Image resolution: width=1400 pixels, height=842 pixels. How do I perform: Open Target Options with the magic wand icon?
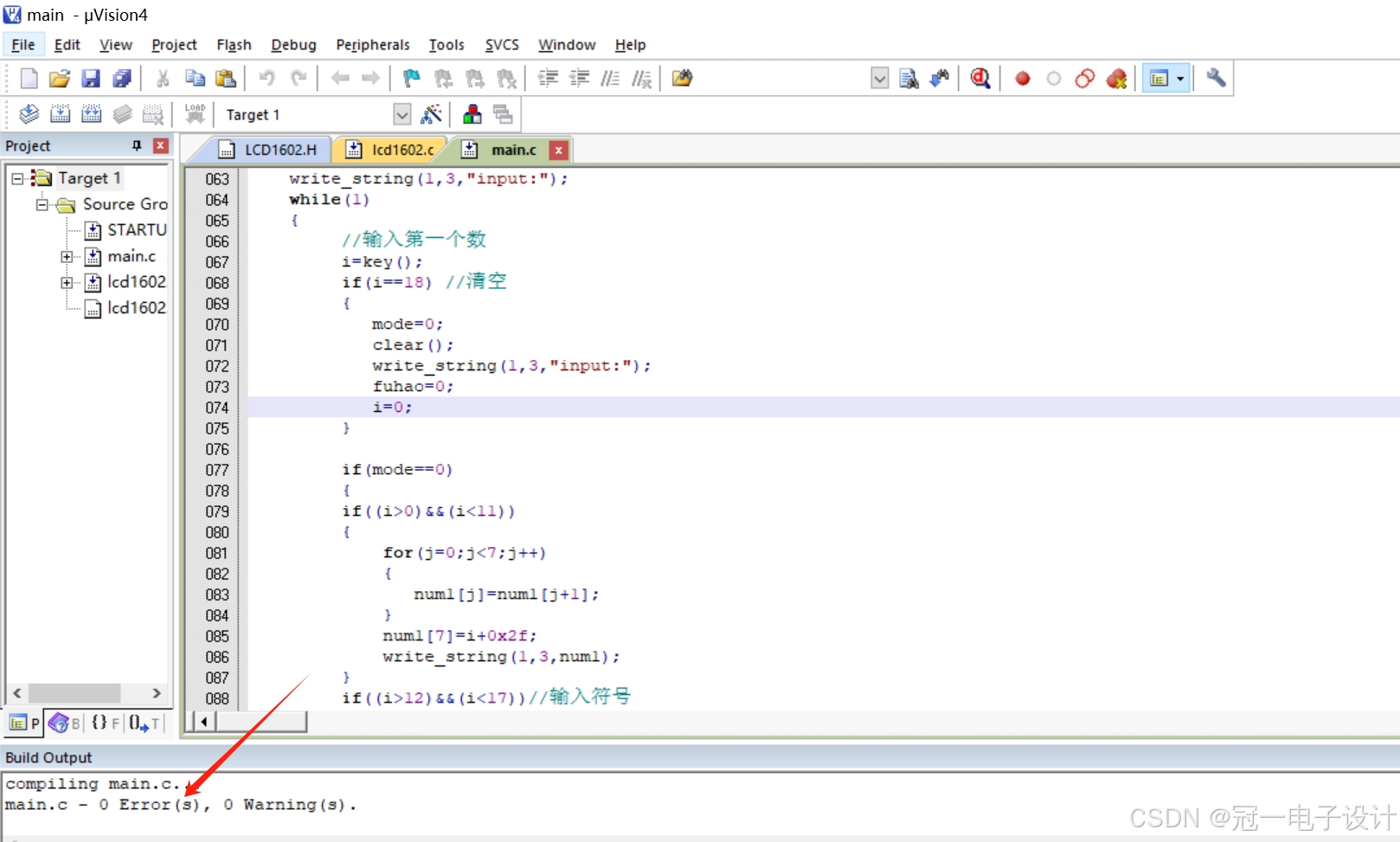point(431,114)
